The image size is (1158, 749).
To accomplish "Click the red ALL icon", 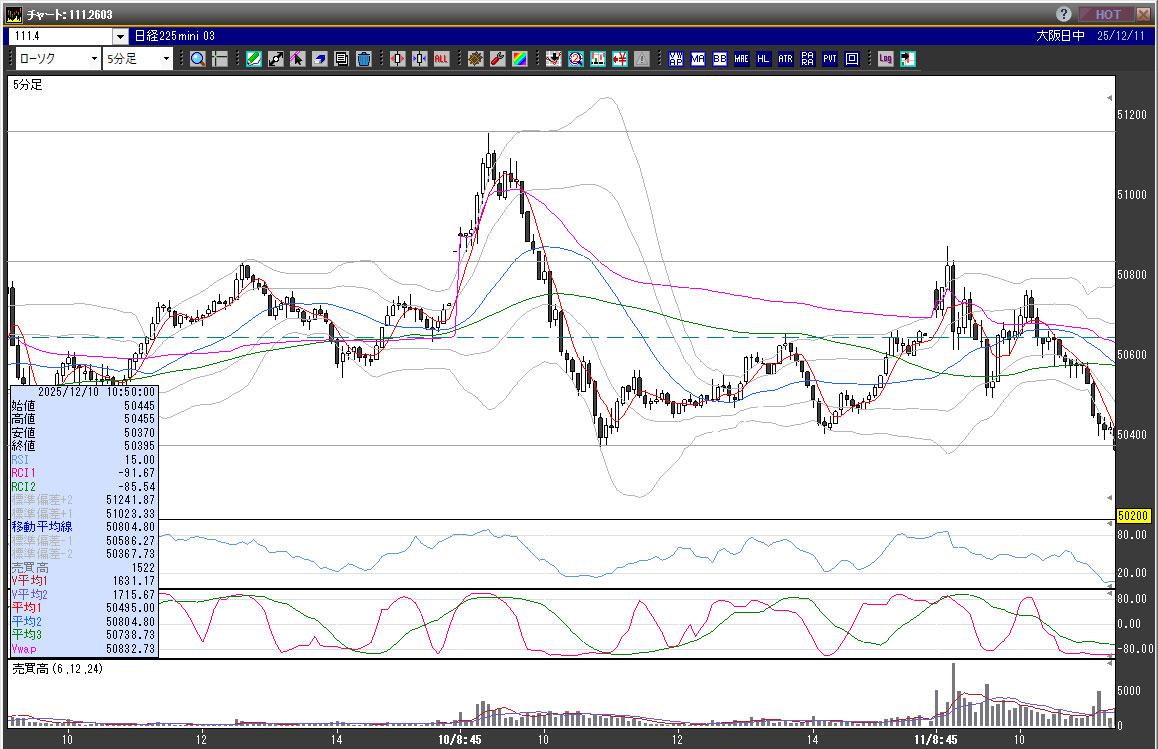I will point(440,59).
